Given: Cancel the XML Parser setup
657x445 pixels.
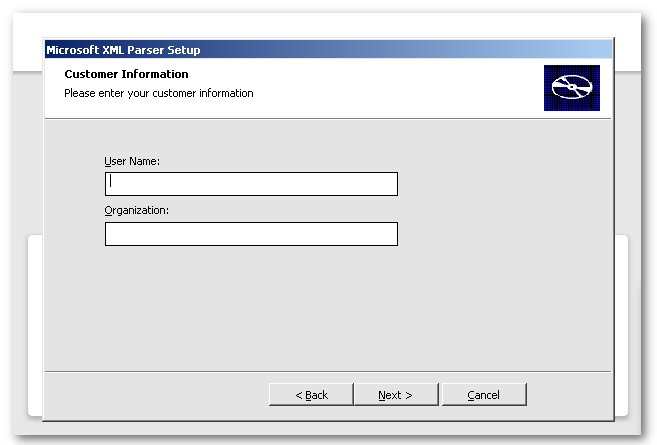Looking at the screenshot, I should [484, 395].
